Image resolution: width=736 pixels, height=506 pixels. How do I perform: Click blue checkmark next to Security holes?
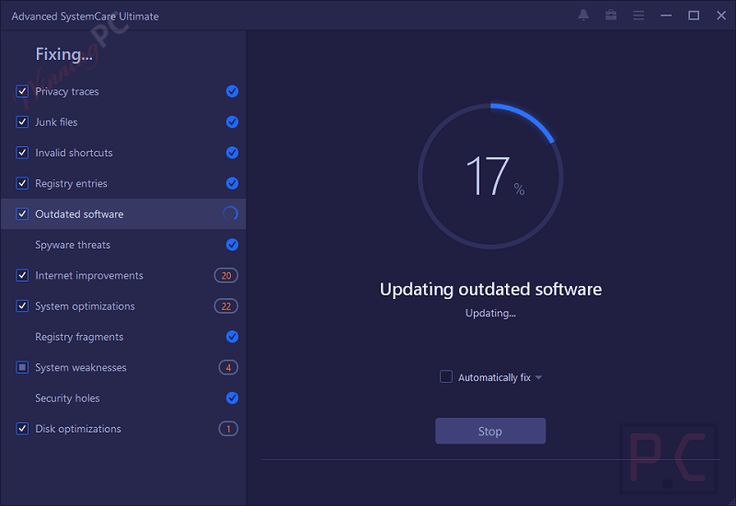tap(232, 398)
